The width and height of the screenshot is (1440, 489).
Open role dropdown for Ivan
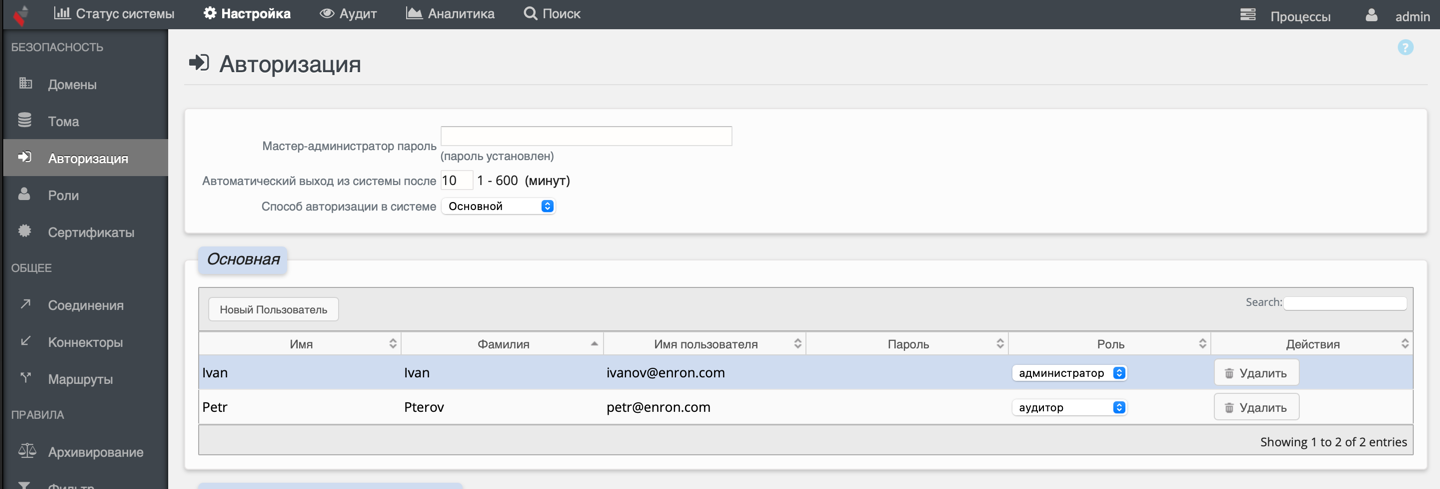click(x=1069, y=373)
